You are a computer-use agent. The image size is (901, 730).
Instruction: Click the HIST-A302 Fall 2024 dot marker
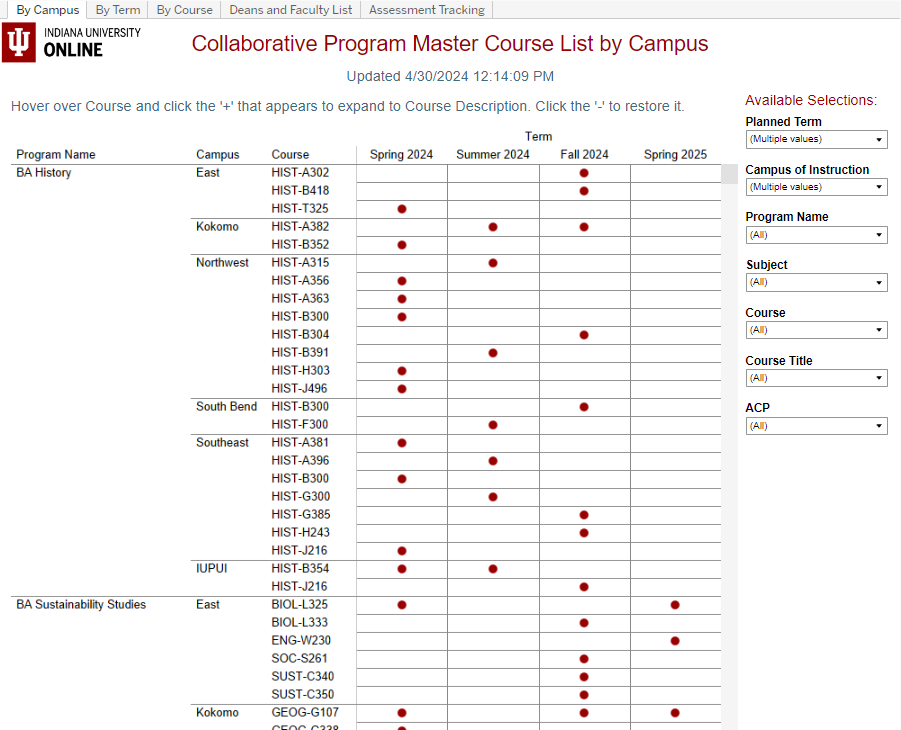(x=584, y=173)
